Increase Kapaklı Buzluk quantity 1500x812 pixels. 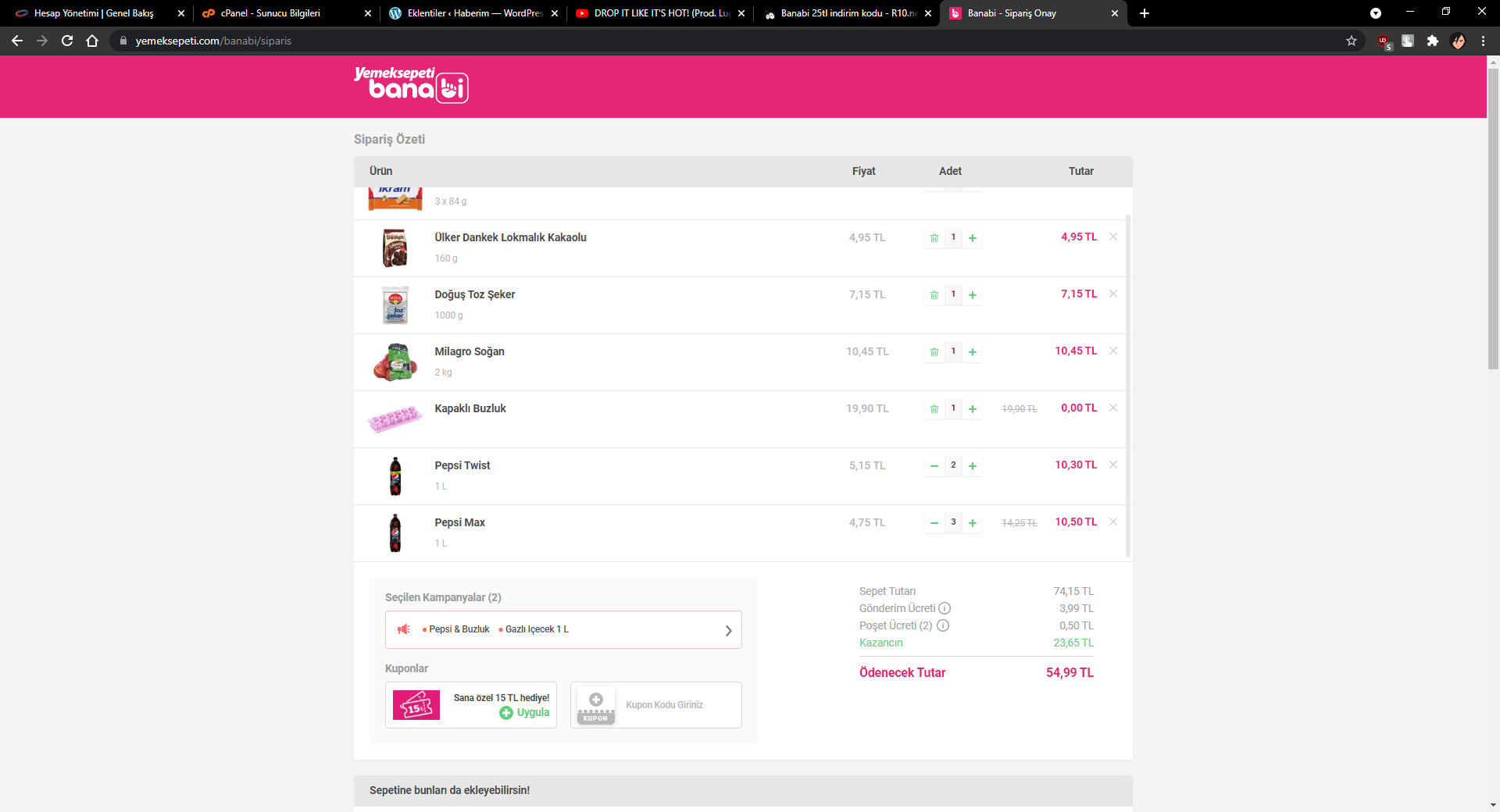click(973, 409)
